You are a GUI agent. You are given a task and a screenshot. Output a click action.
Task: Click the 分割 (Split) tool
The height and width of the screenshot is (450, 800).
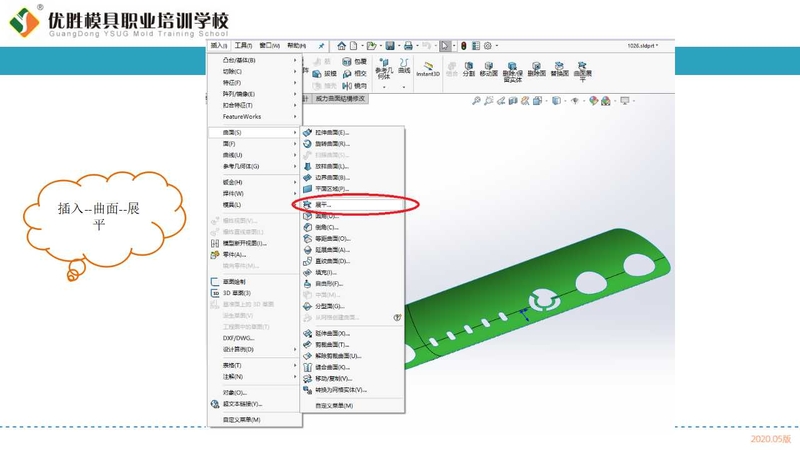point(468,69)
